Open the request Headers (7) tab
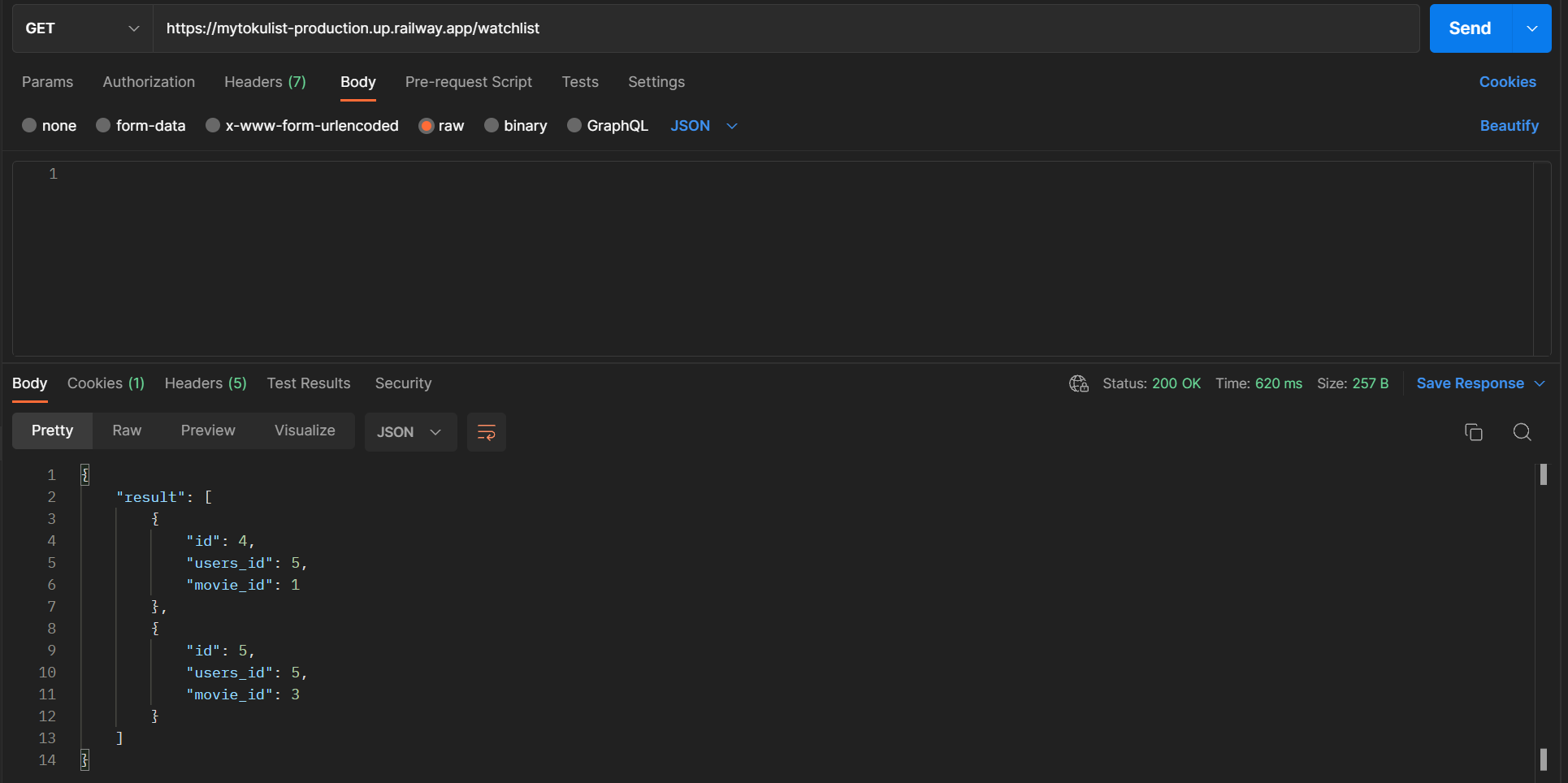Screen dimensions: 1568x783 (x=265, y=82)
